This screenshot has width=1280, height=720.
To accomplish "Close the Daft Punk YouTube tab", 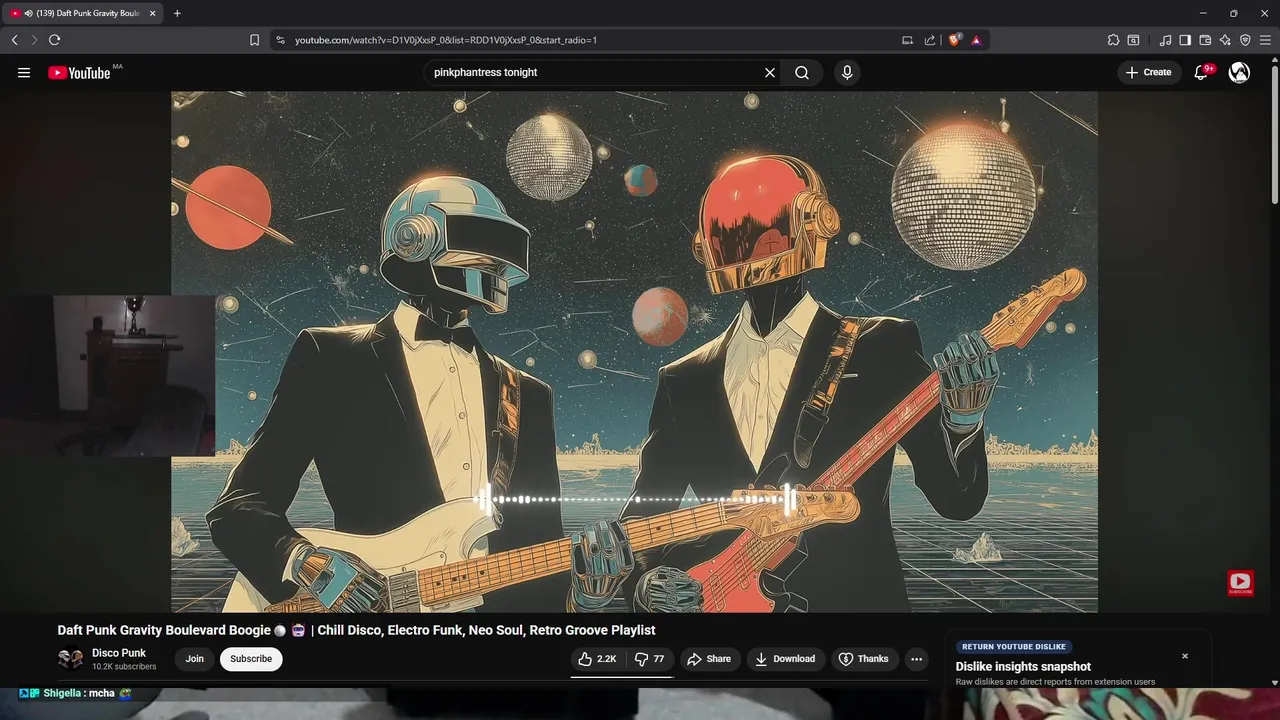I will click(153, 13).
